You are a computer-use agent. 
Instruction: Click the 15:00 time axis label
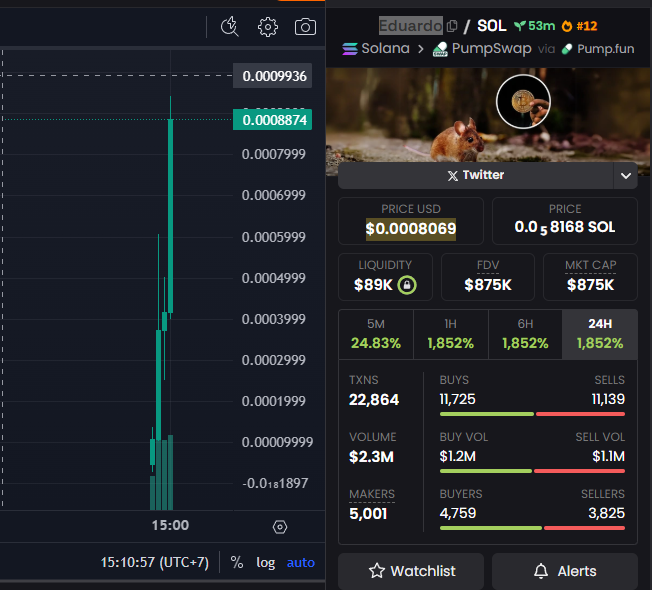pyautogui.click(x=170, y=525)
